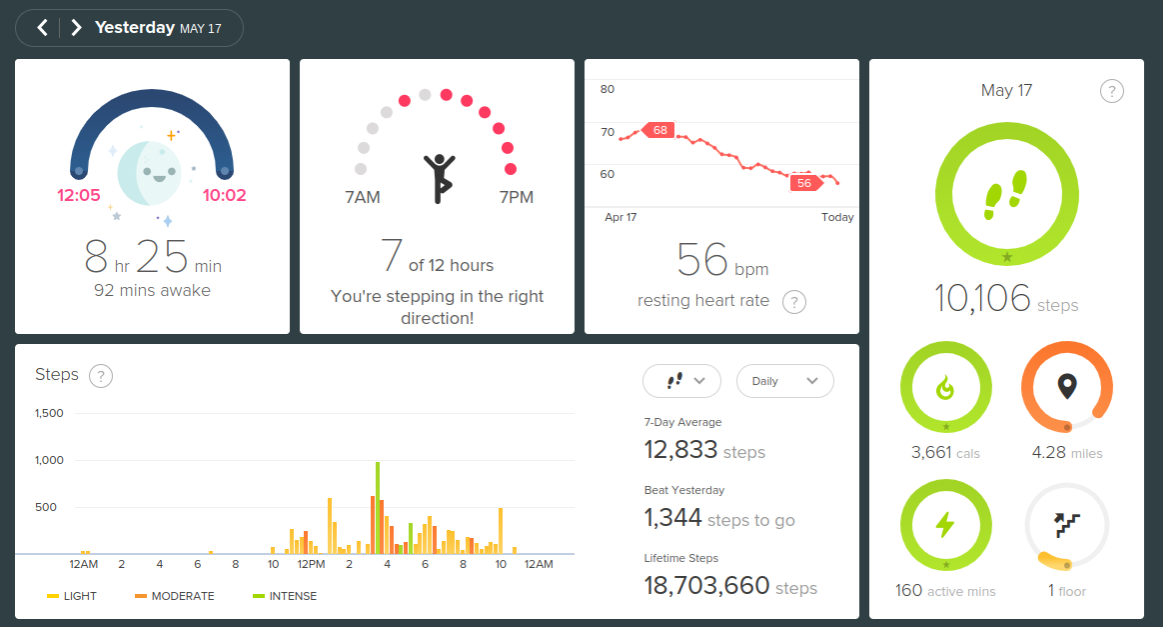Image resolution: width=1163 pixels, height=627 pixels.
Task: Open the footsteps metric selector dropdown
Action: pyautogui.click(x=682, y=381)
